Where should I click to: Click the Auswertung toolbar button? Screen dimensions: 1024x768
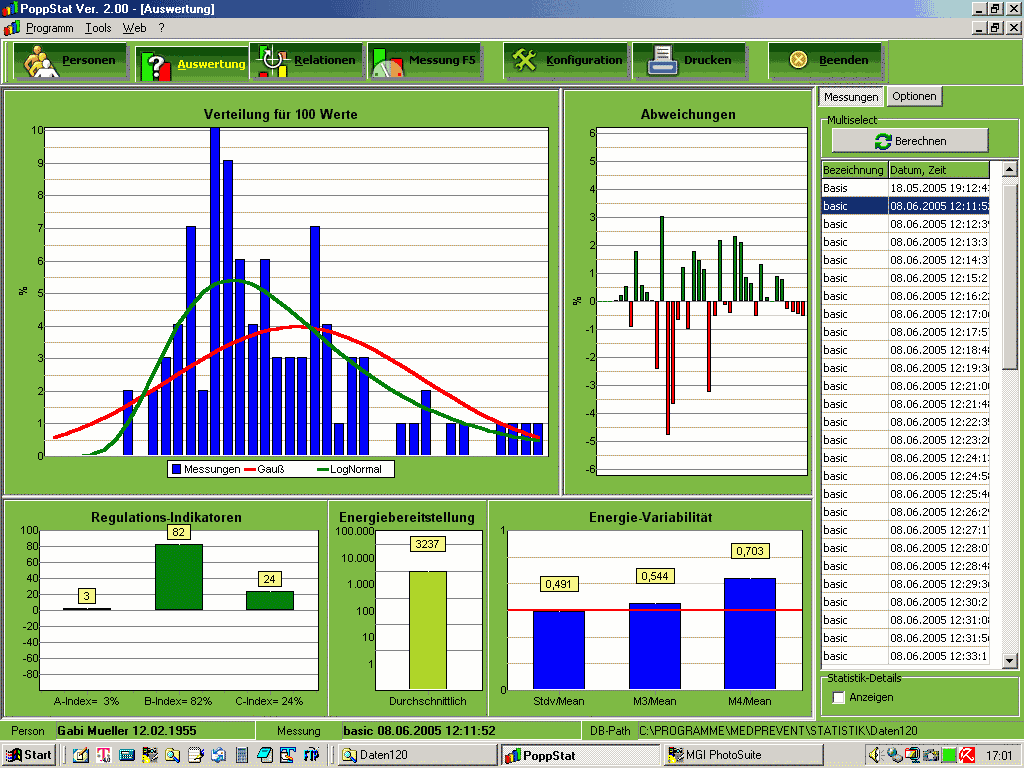(x=192, y=65)
